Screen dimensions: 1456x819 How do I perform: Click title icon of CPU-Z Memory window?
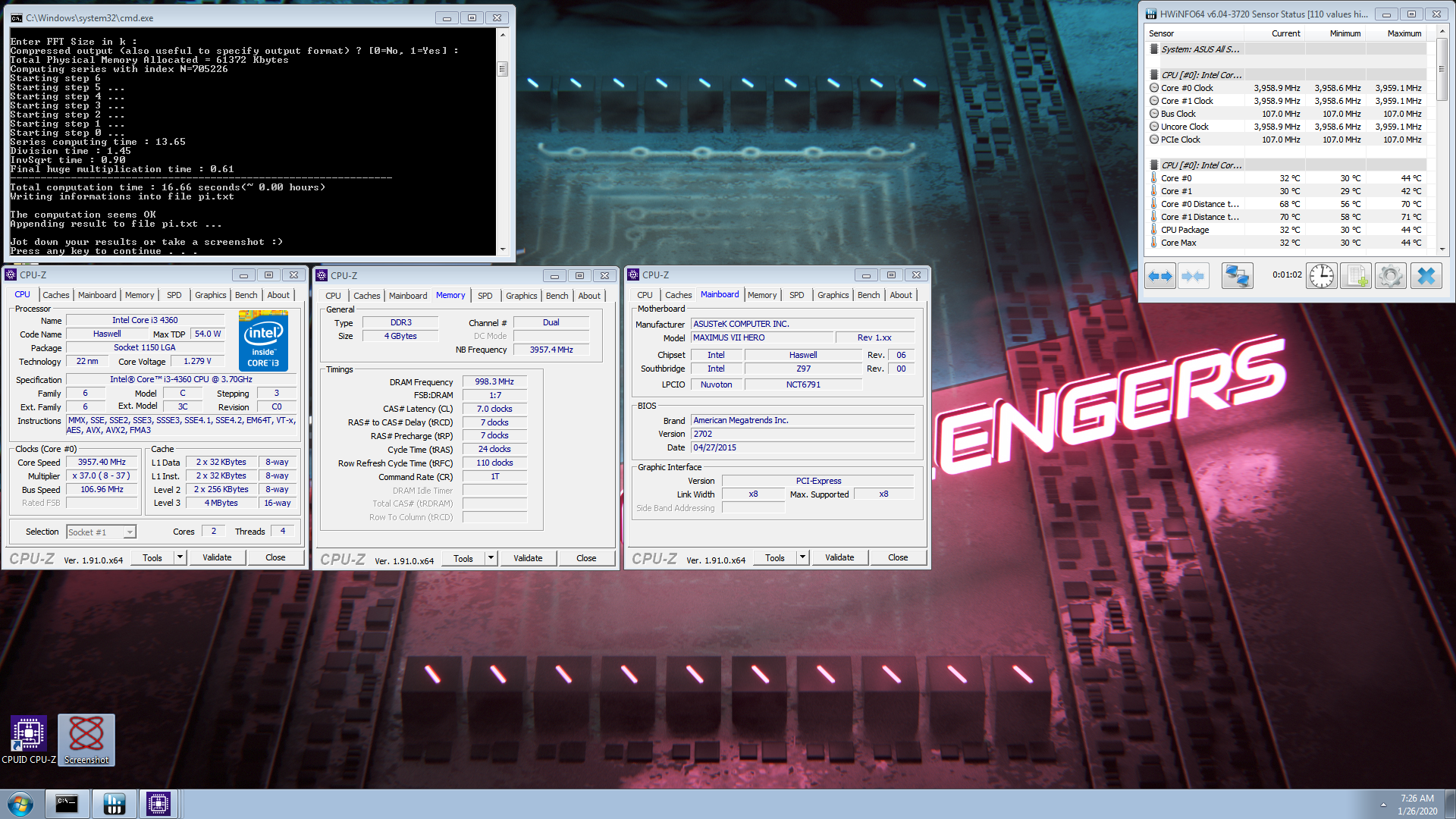pyautogui.click(x=322, y=275)
